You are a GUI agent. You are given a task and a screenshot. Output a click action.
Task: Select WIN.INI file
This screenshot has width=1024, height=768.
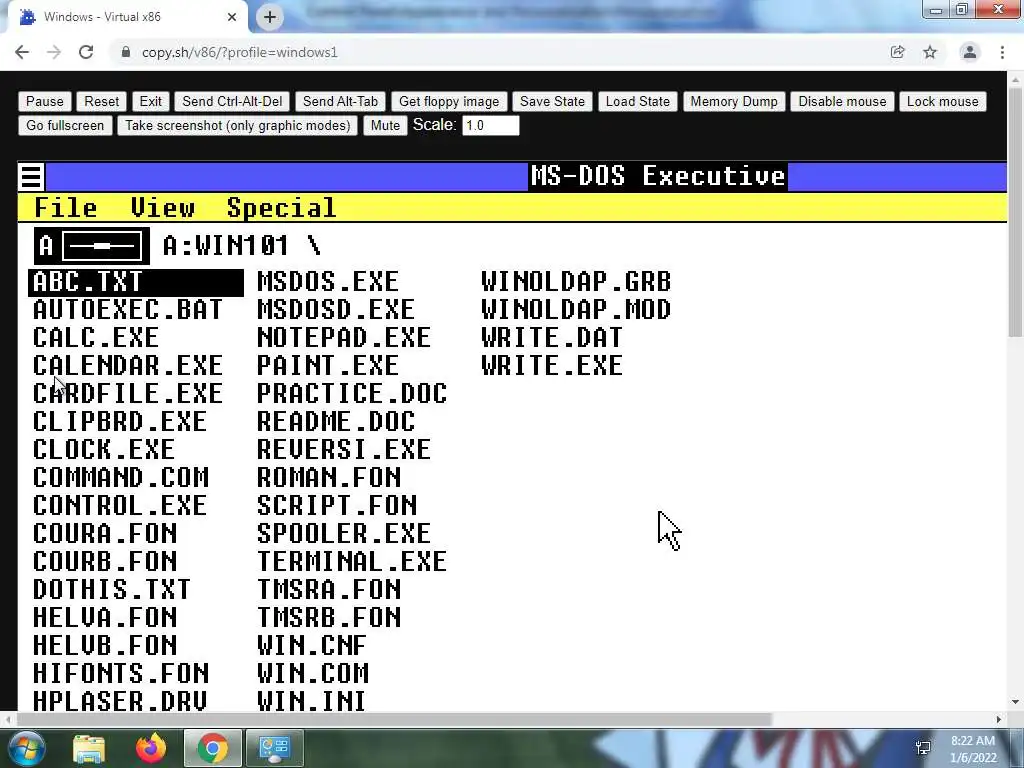click(312, 701)
